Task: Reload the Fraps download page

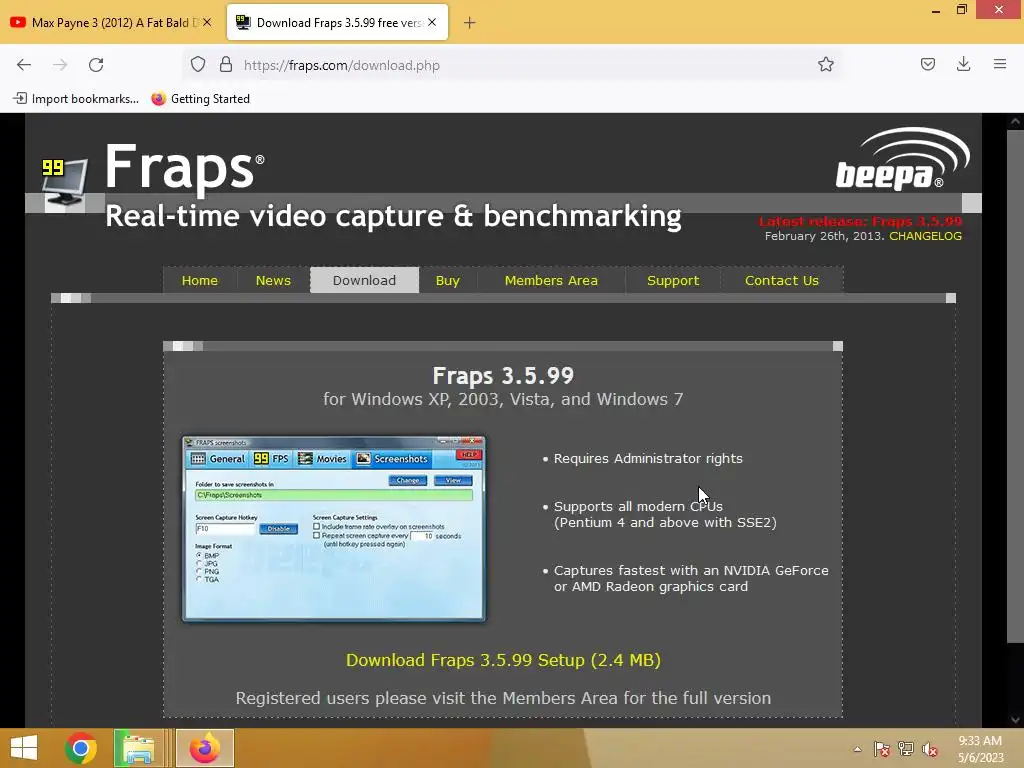Action: tap(96, 65)
